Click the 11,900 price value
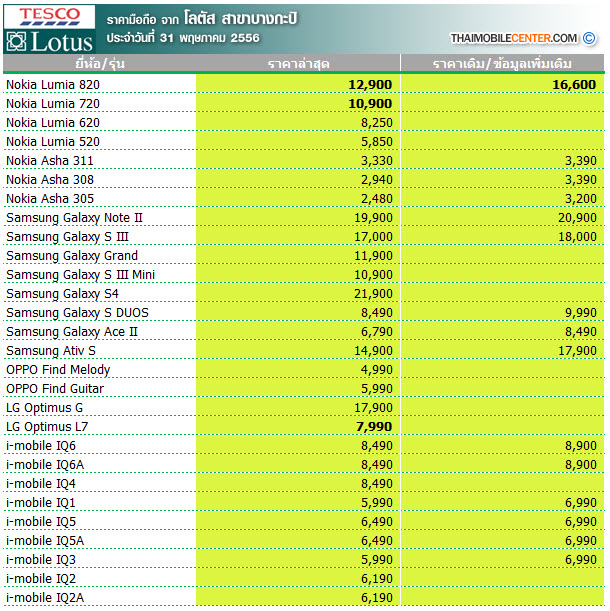This screenshot has height=611, width=610. pyautogui.click(x=373, y=256)
